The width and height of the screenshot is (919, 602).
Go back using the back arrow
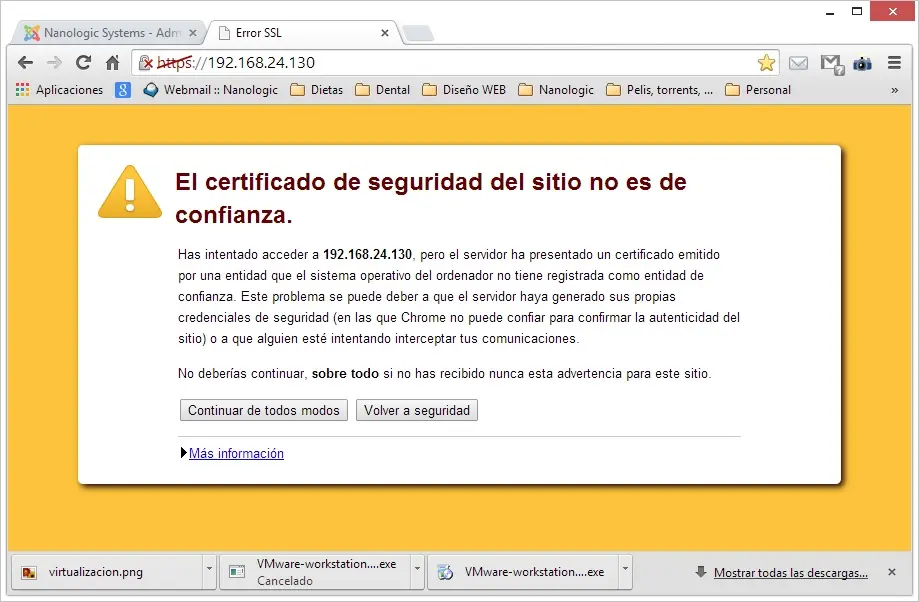[x=25, y=62]
